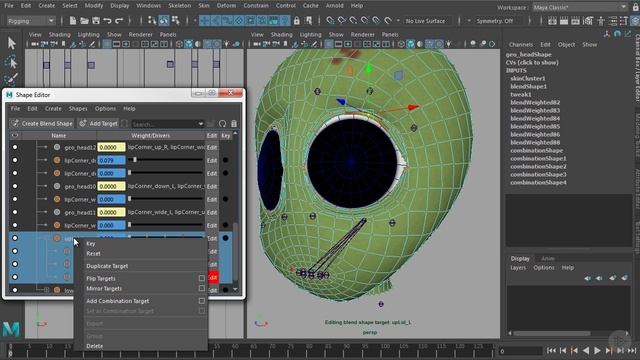Image resolution: width=640 pixels, height=360 pixels.
Task: Open a scene with the folder icon
Action: tap(84, 20)
